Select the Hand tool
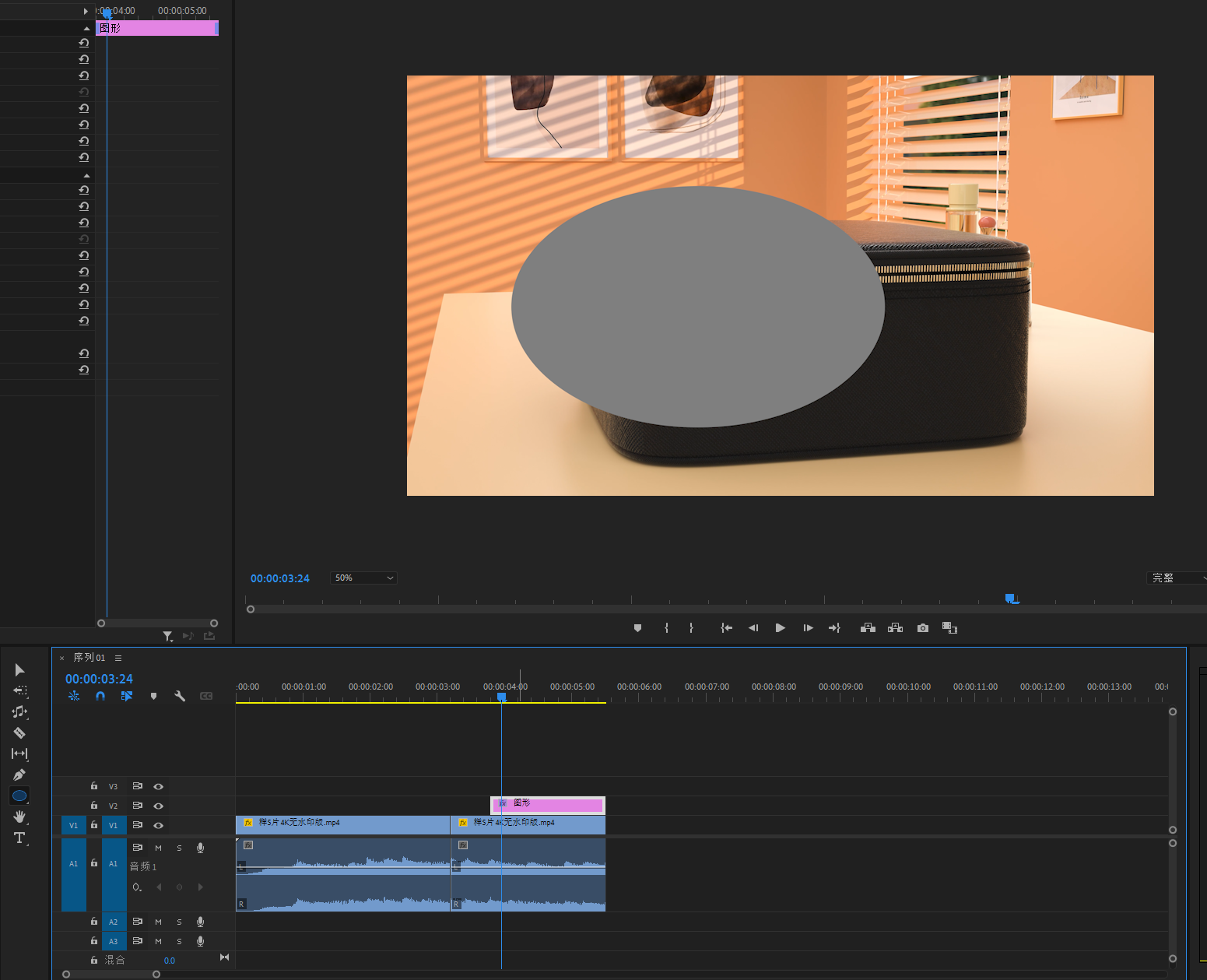The image size is (1207, 980). click(x=19, y=817)
